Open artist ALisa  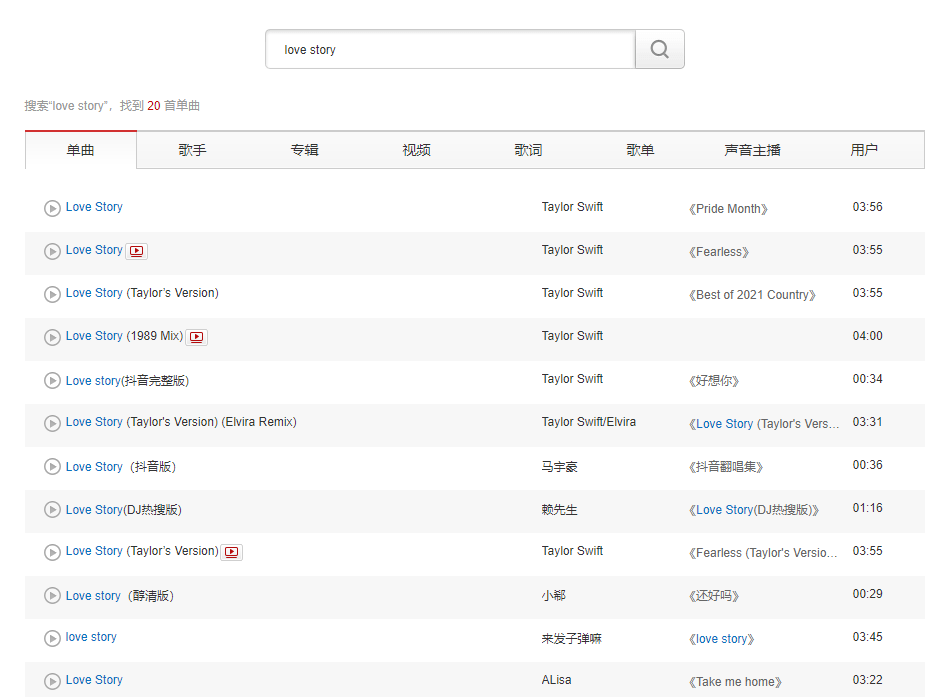[556, 680]
